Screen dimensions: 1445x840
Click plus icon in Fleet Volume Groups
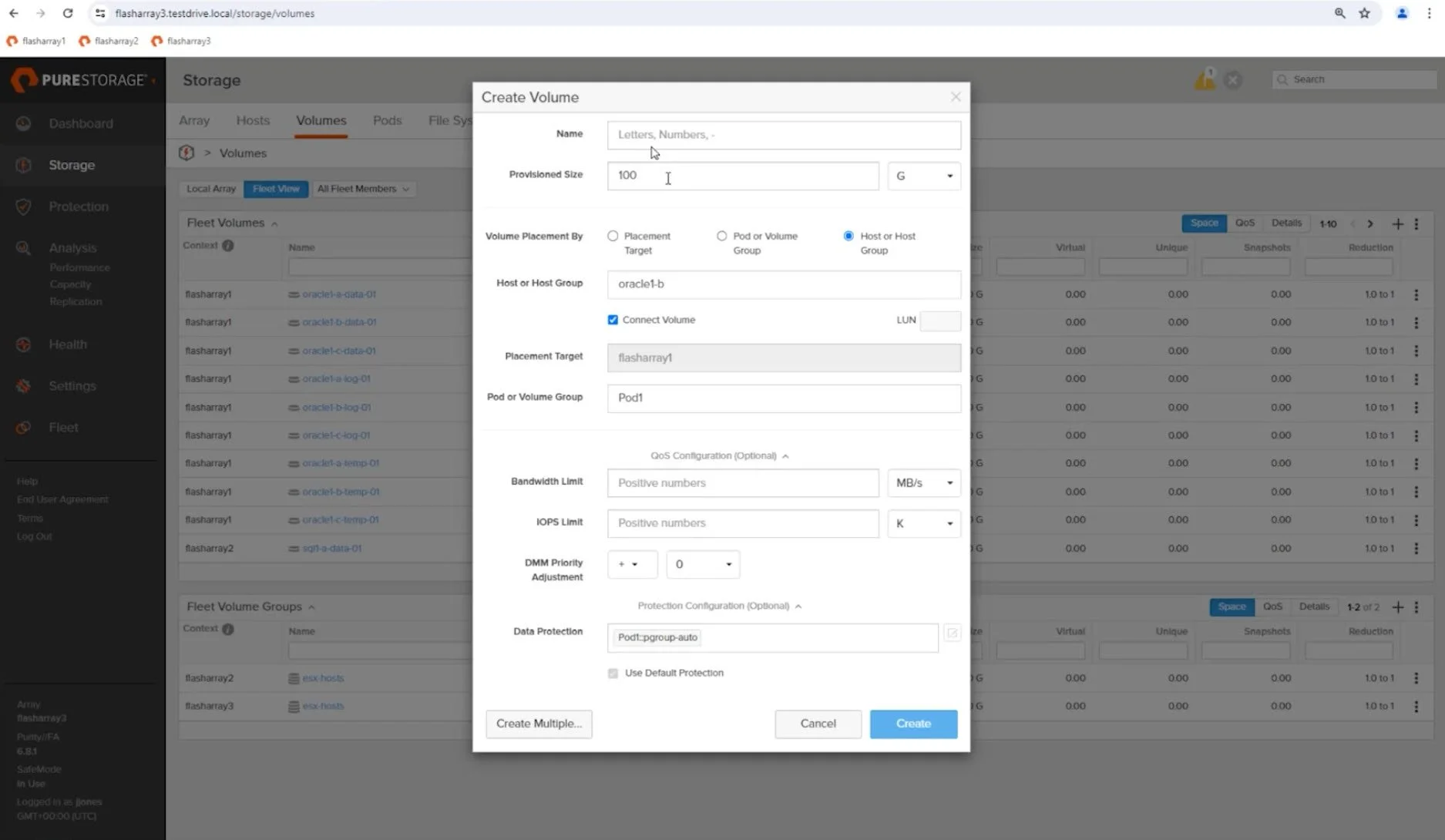[x=1397, y=607]
